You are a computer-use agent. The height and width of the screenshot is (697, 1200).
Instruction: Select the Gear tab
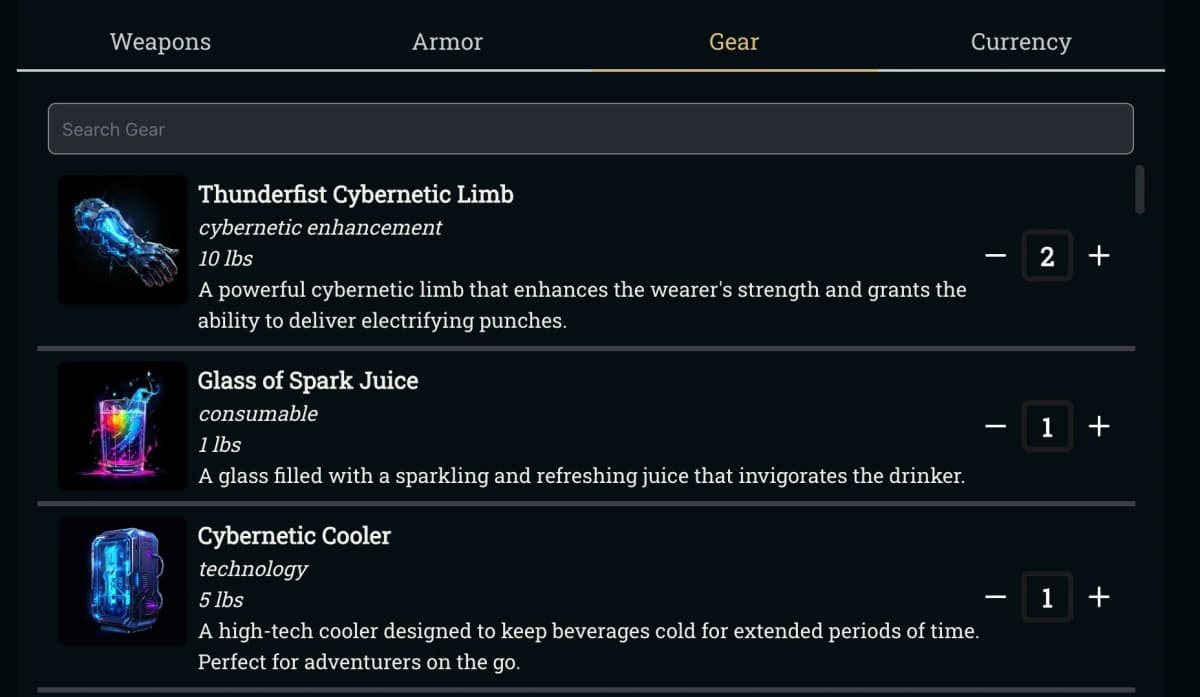(x=734, y=42)
